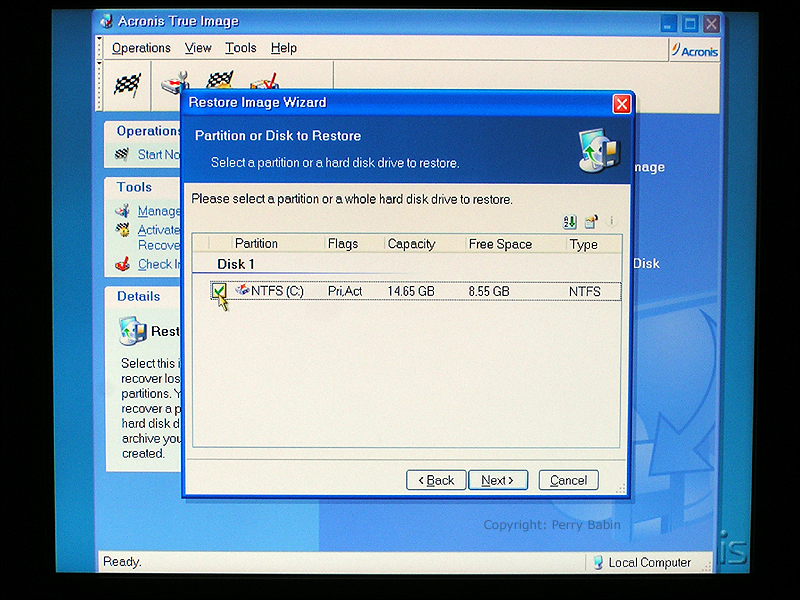
Task: Click the first checkered flag toolbar icon
Action: coord(127,85)
